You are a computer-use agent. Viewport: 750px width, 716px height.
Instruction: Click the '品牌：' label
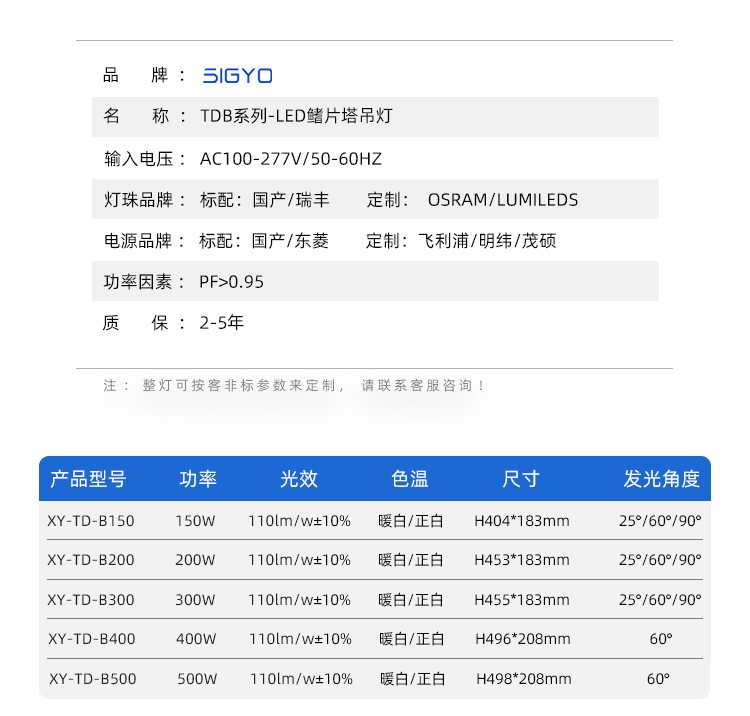144,75
